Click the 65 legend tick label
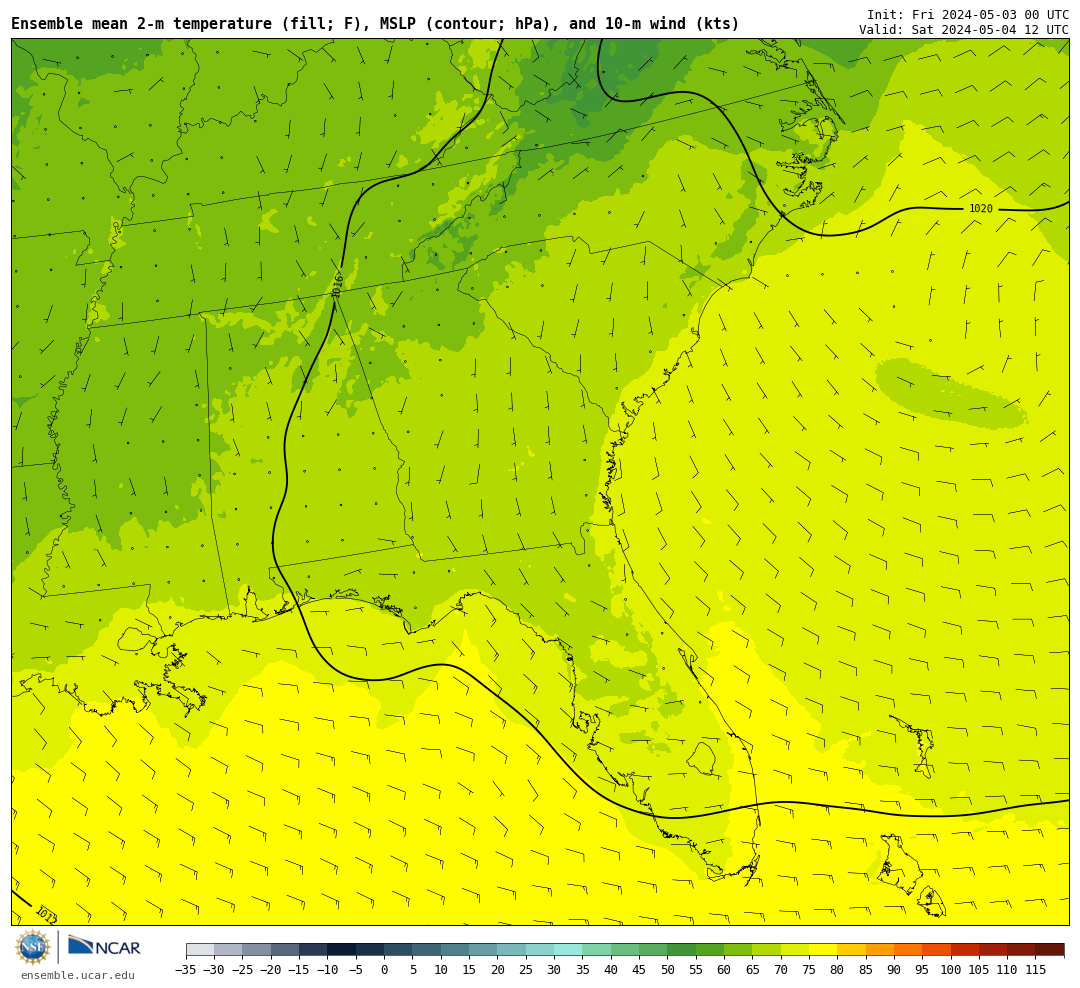1080x988 pixels. (752, 969)
